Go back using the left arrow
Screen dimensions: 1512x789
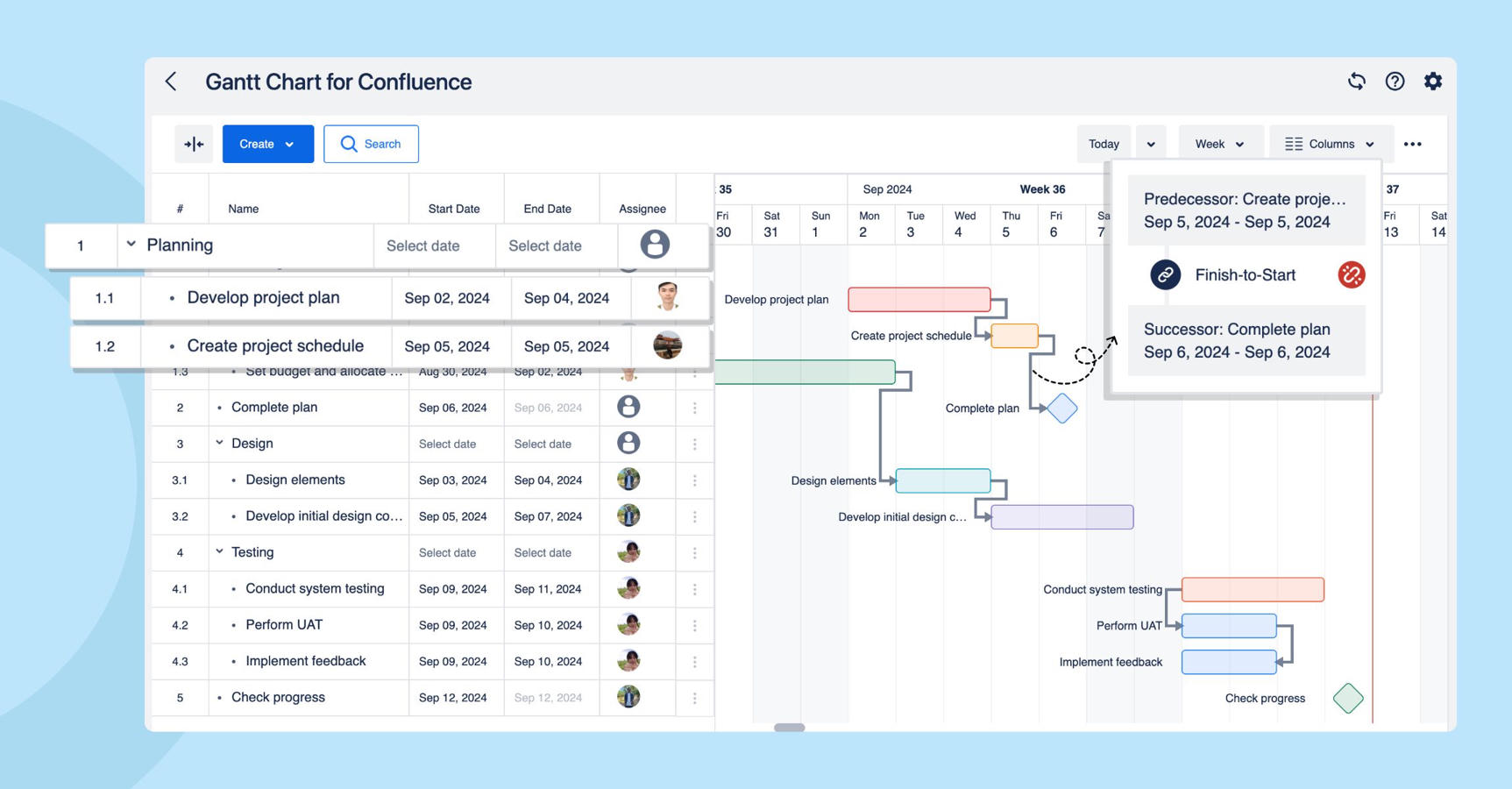coord(171,82)
